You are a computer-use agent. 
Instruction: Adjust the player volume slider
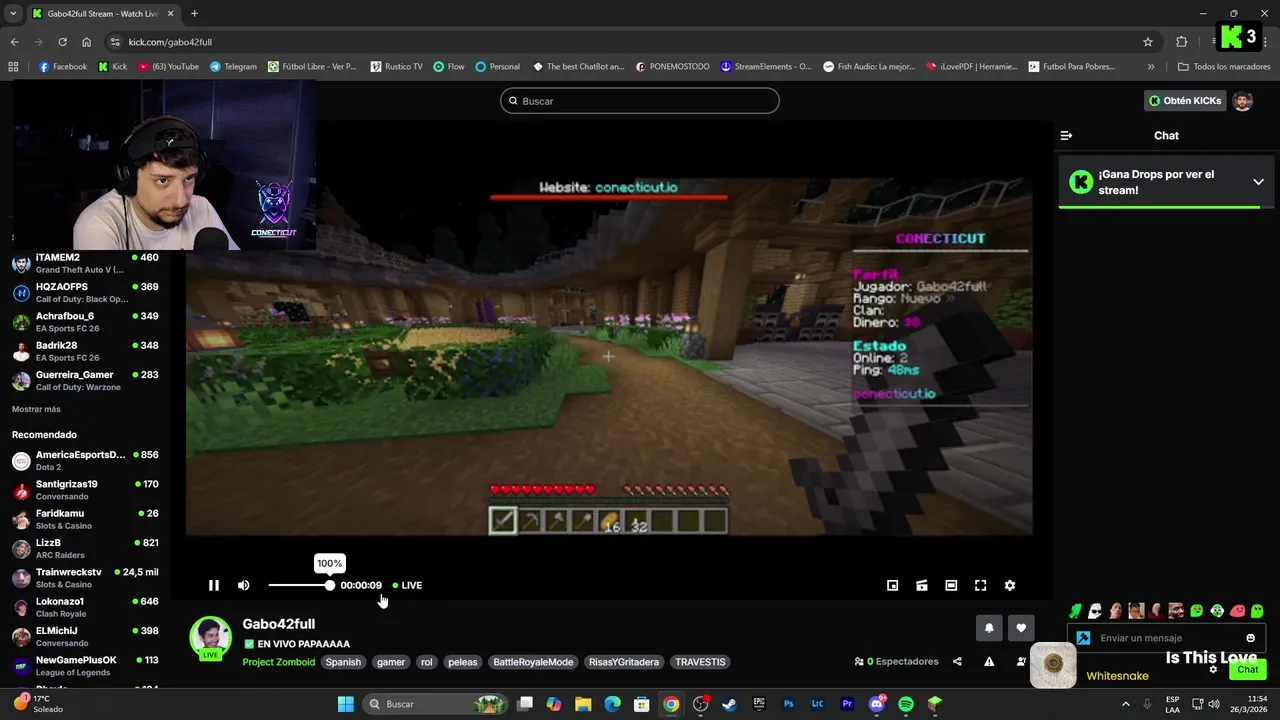tap(301, 585)
